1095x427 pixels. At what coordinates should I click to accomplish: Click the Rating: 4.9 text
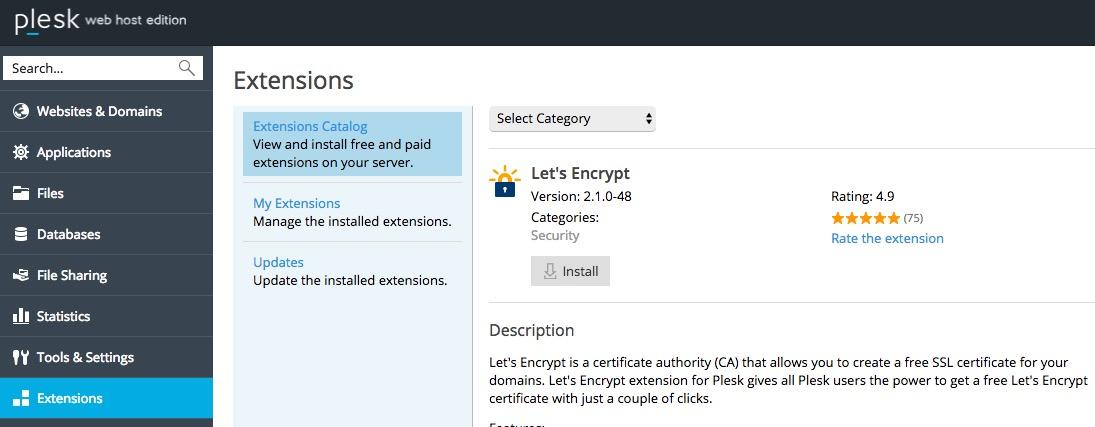862,196
